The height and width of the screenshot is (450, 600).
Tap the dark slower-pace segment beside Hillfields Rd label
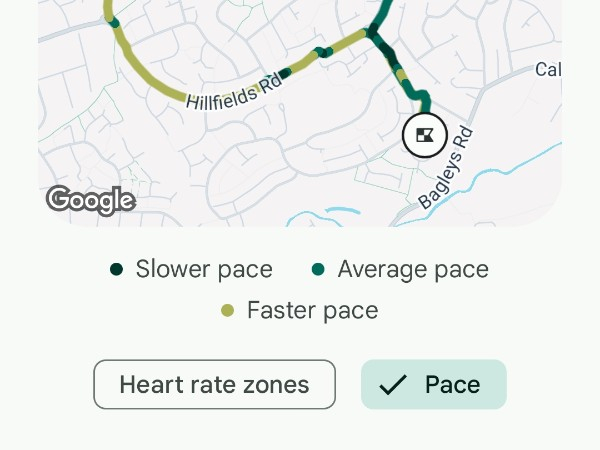(285, 72)
